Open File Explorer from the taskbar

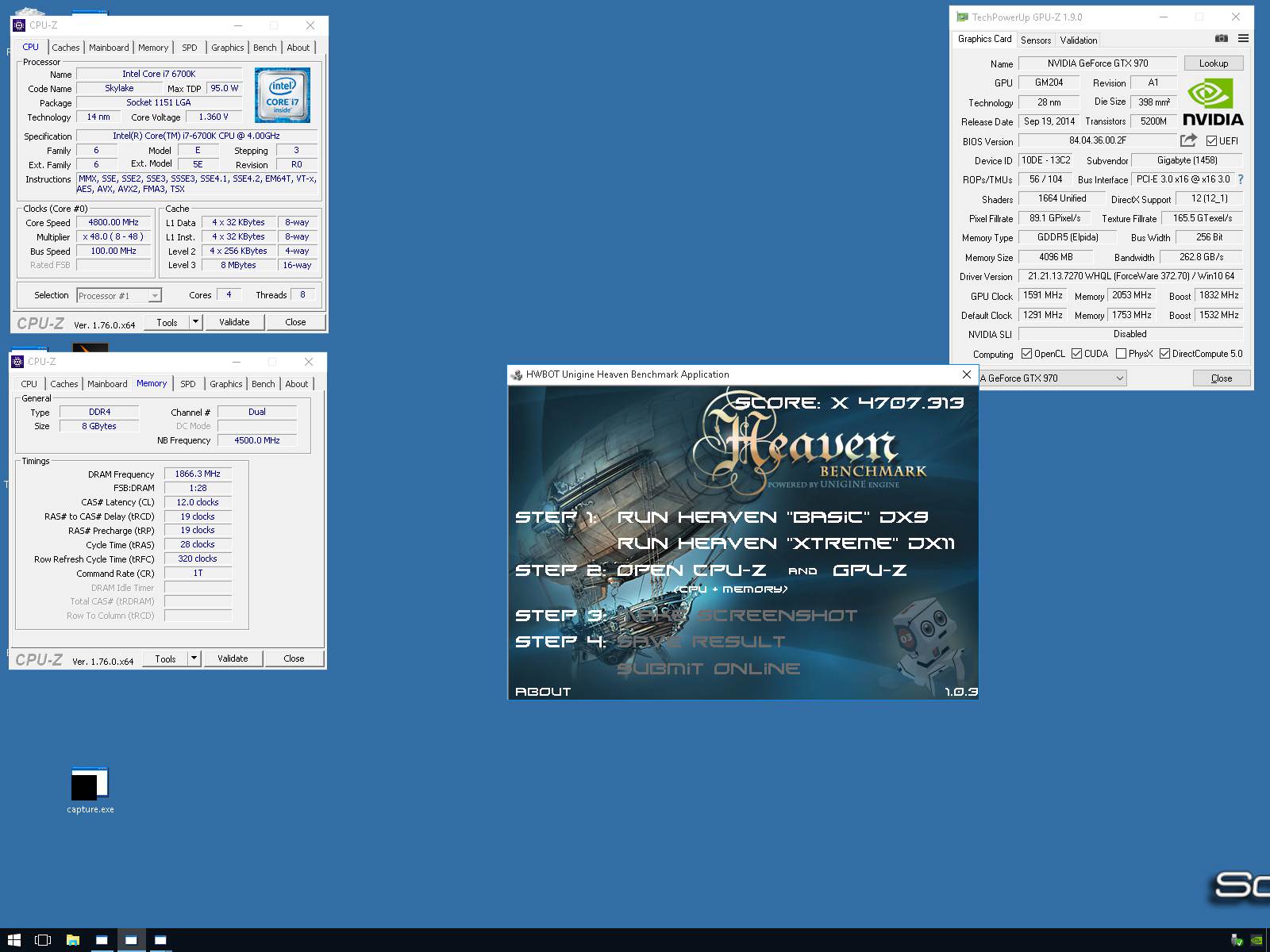(x=72, y=940)
